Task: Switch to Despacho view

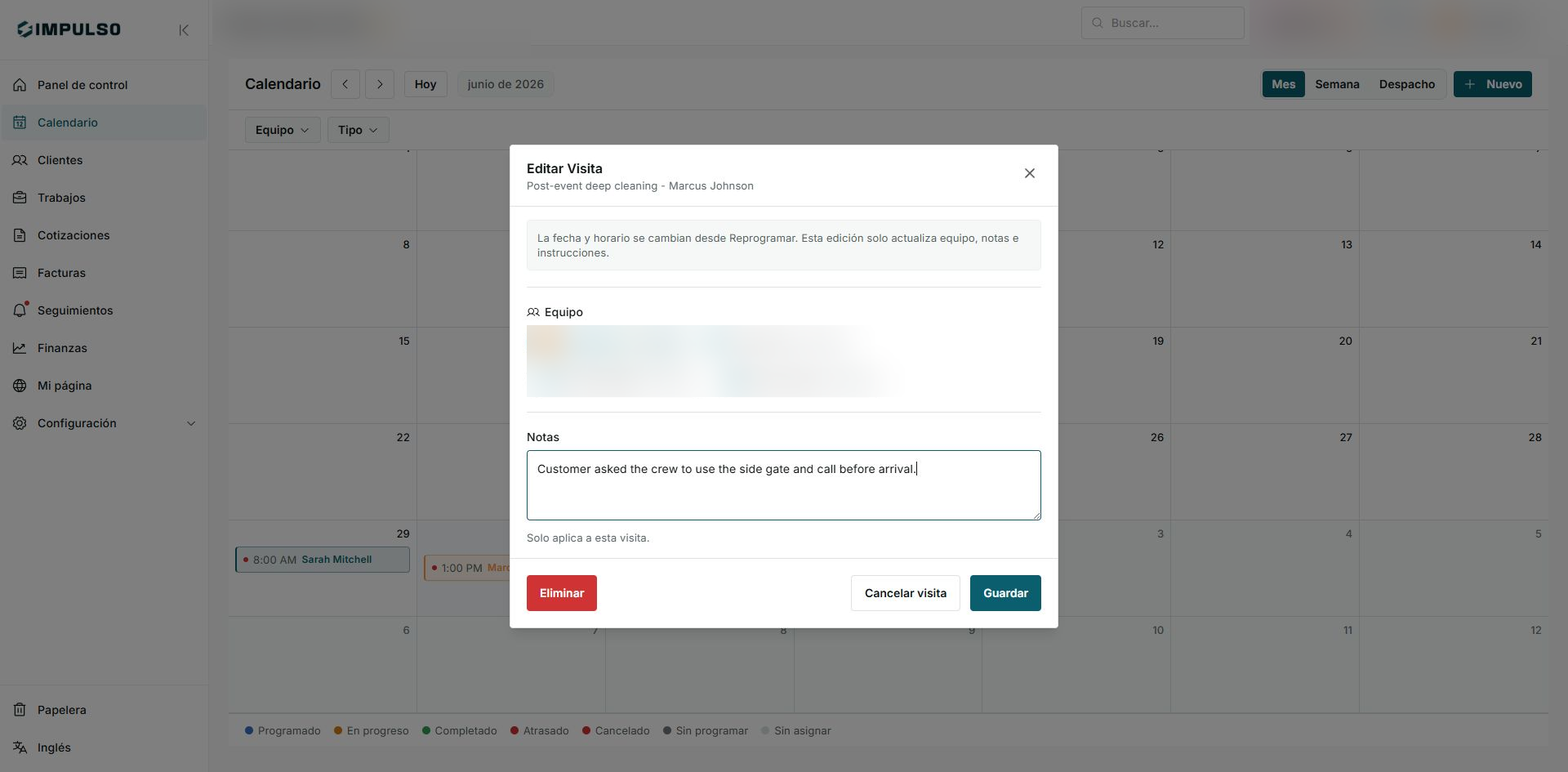Action: 1407,84
